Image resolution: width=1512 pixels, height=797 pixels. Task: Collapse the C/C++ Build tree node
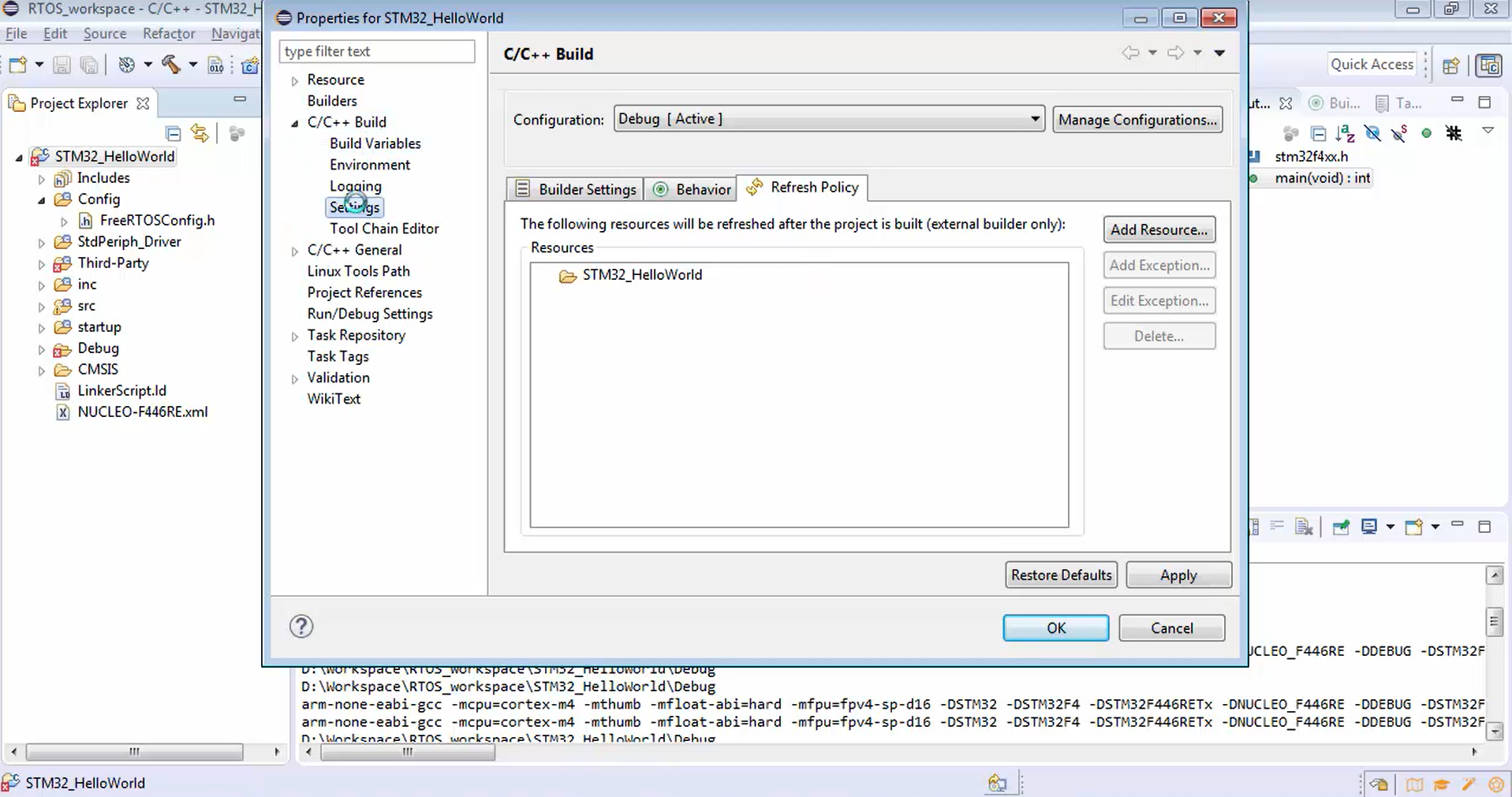pyautogui.click(x=294, y=123)
